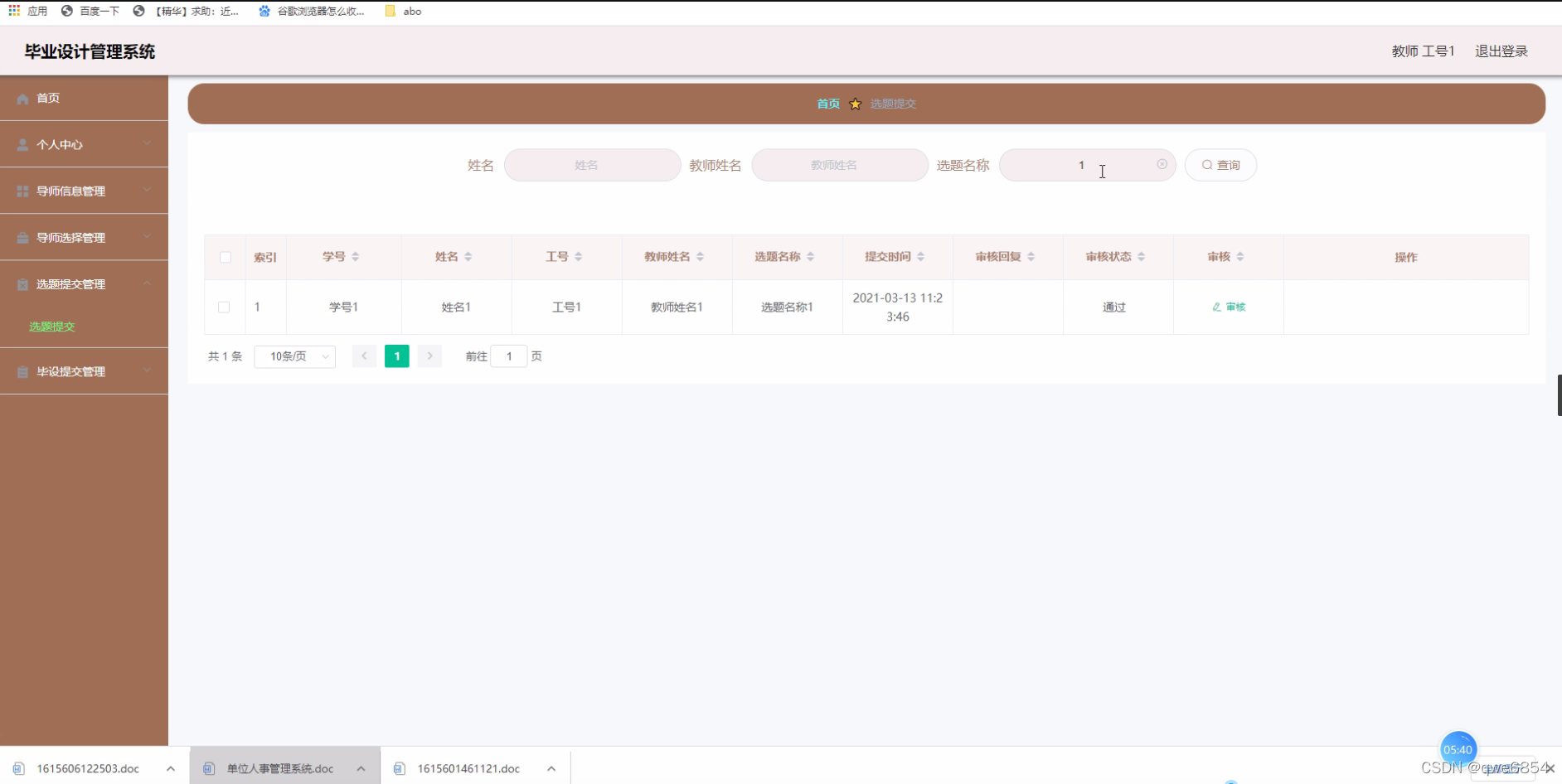This screenshot has height=784, width=1562.
Task: Open the 10条/页 page size dropdown
Action: tap(294, 356)
